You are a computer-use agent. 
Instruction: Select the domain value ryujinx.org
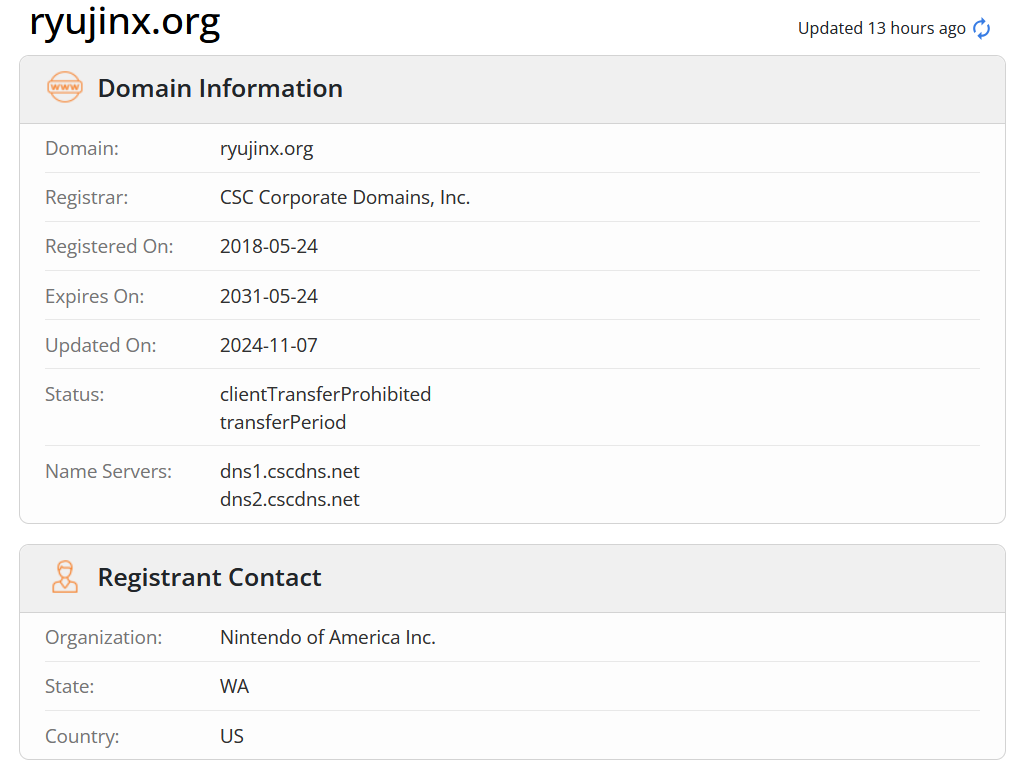click(267, 148)
